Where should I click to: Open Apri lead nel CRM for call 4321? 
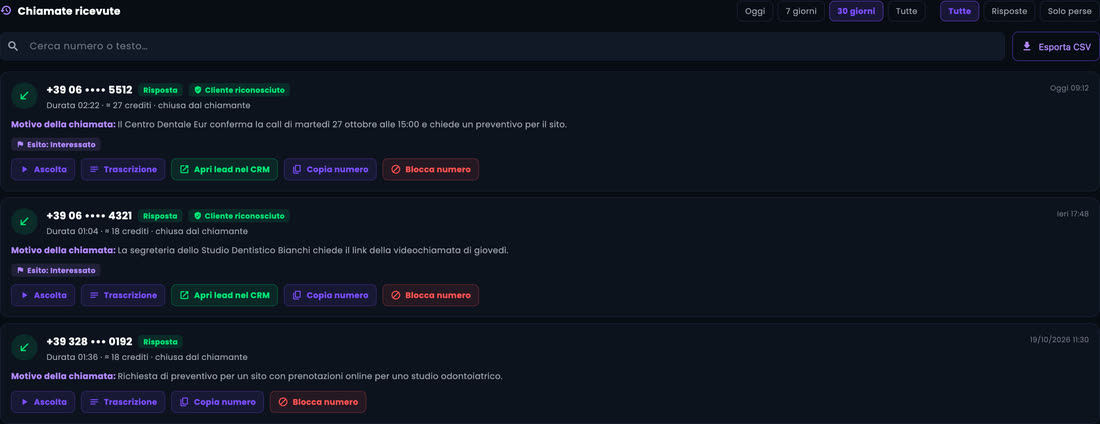tap(224, 296)
